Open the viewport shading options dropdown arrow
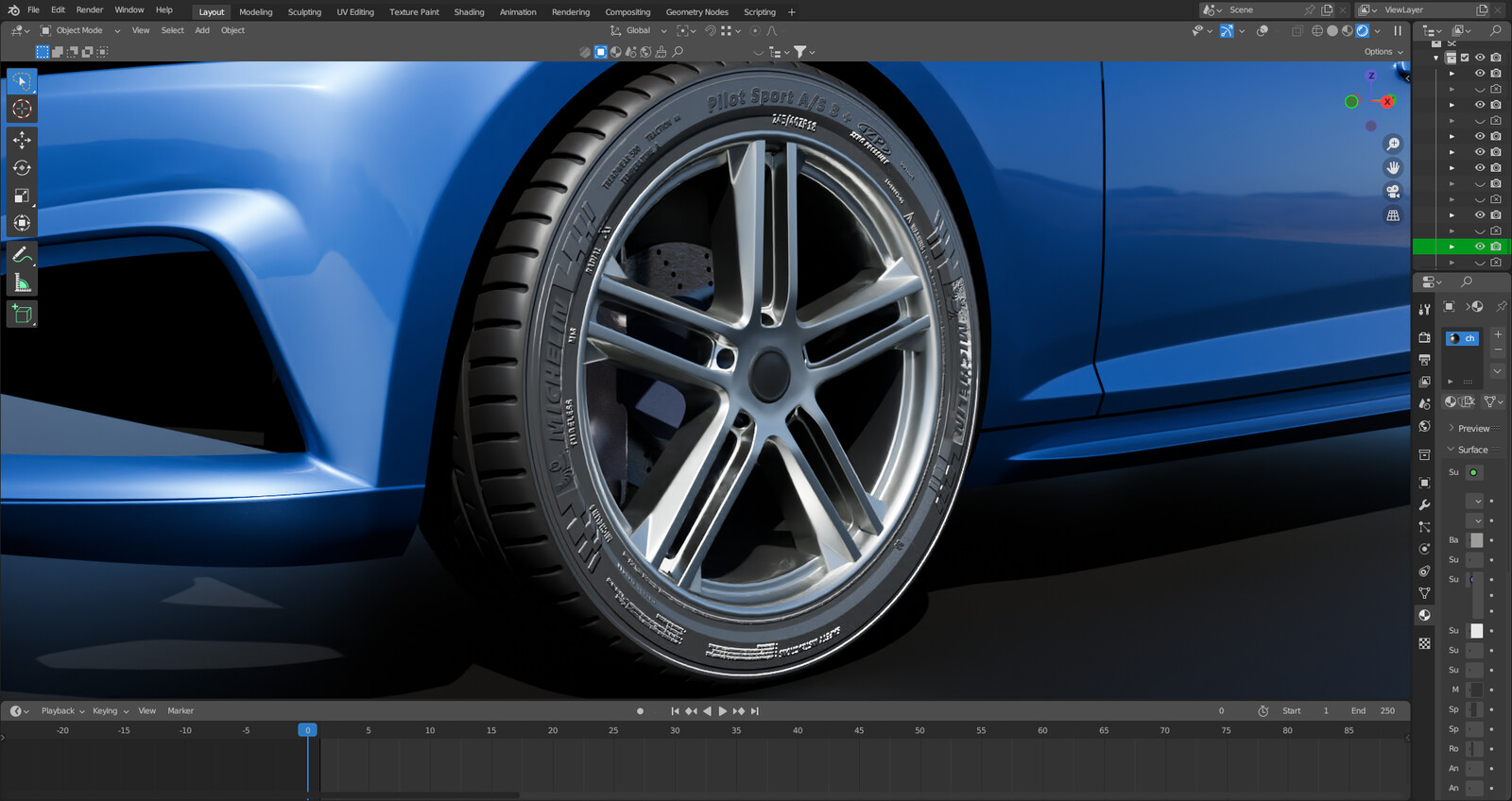The width and height of the screenshot is (1512, 801). tap(1377, 30)
